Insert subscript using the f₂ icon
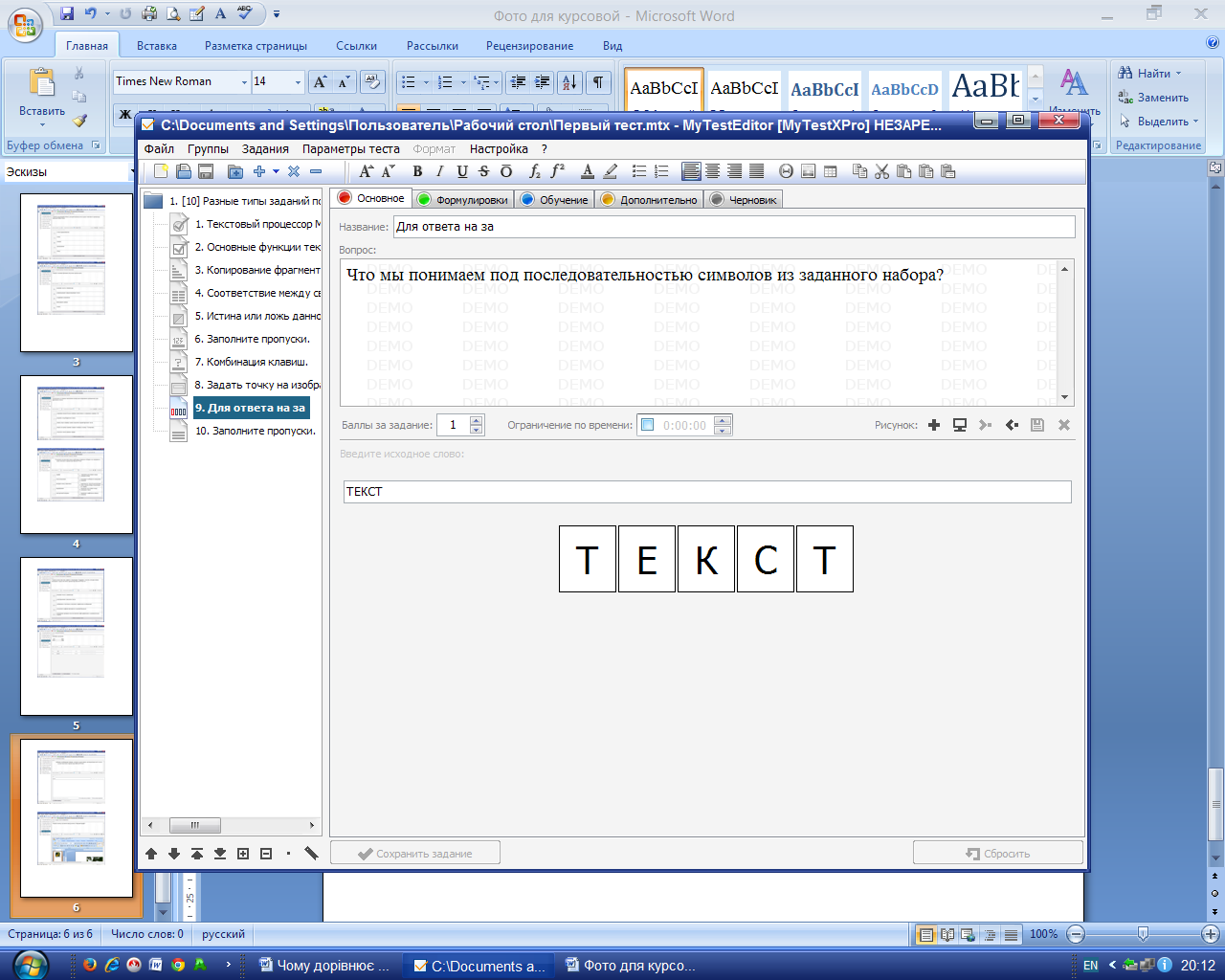1225x980 pixels. click(535, 171)
